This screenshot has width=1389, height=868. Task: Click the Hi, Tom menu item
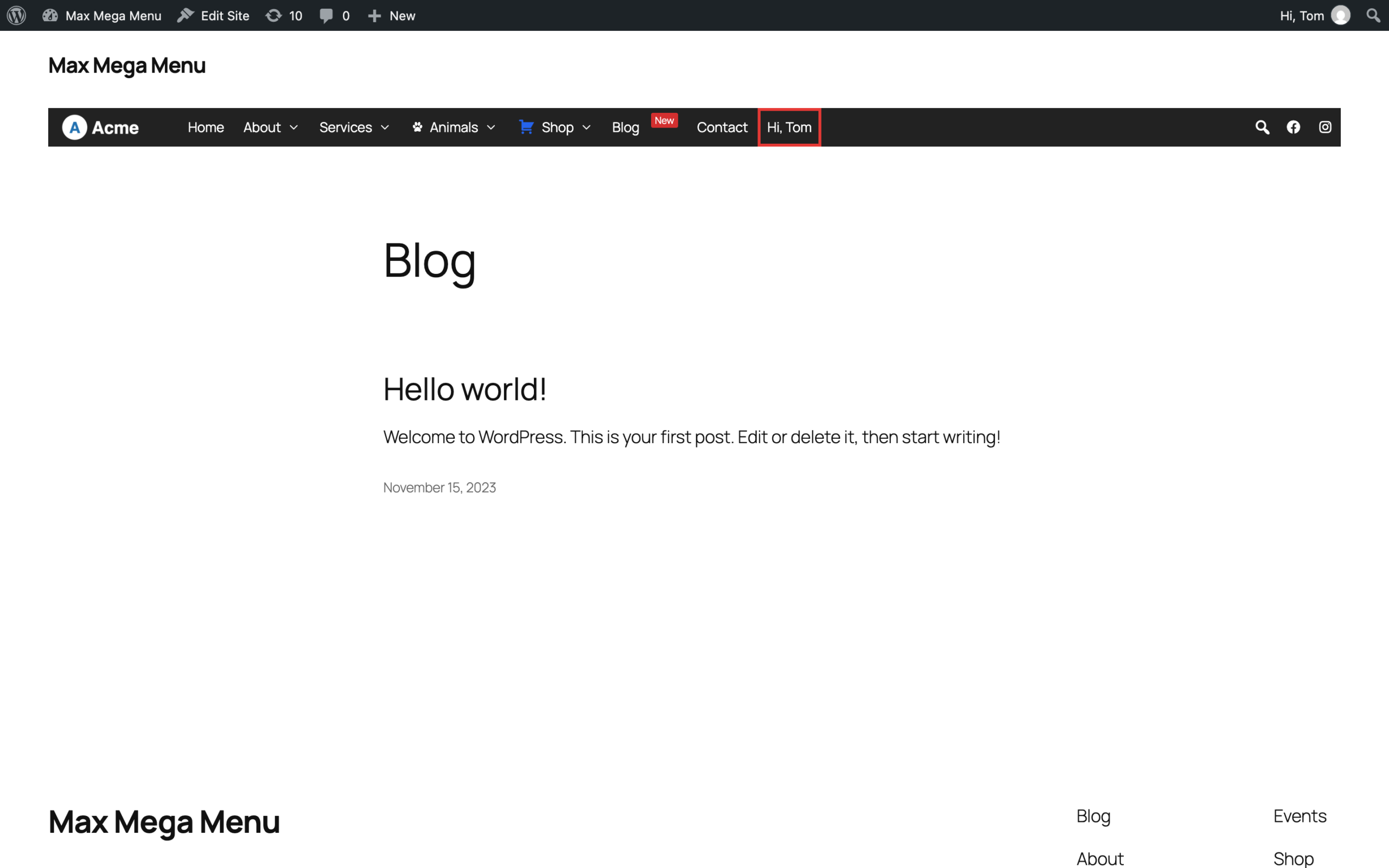(789, 127)
